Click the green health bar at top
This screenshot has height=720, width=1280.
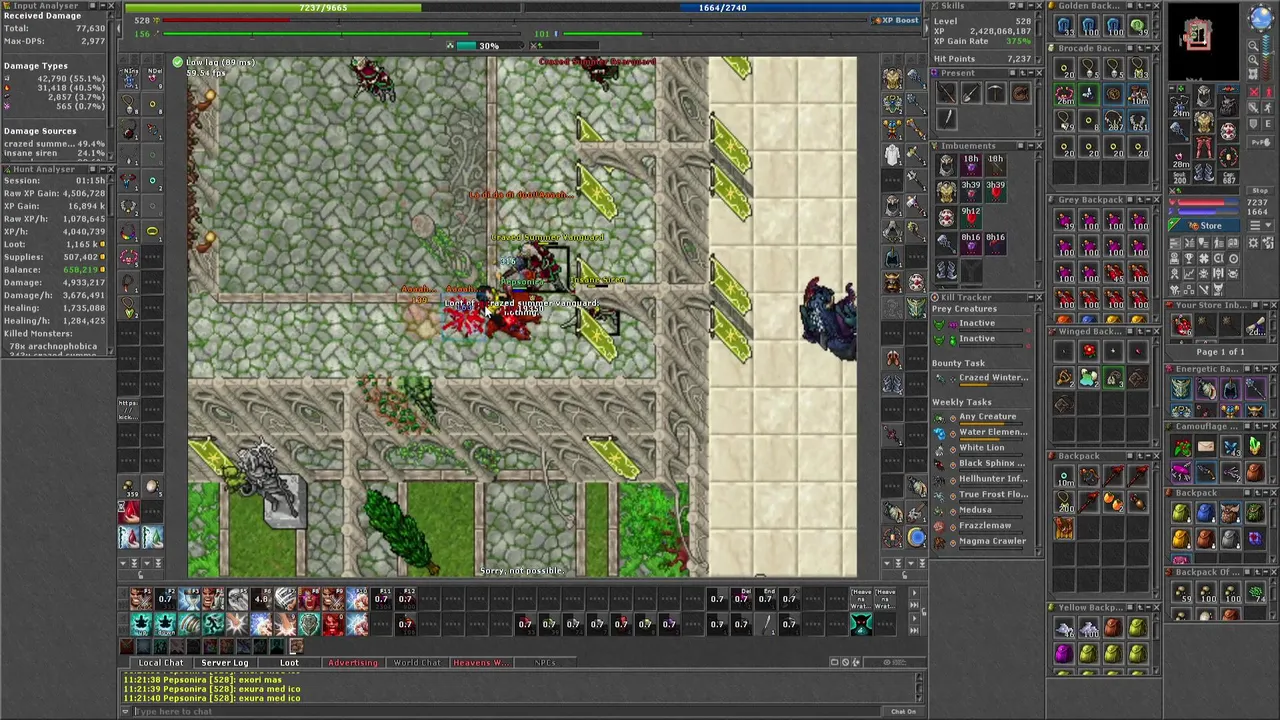tap(322, 8)
